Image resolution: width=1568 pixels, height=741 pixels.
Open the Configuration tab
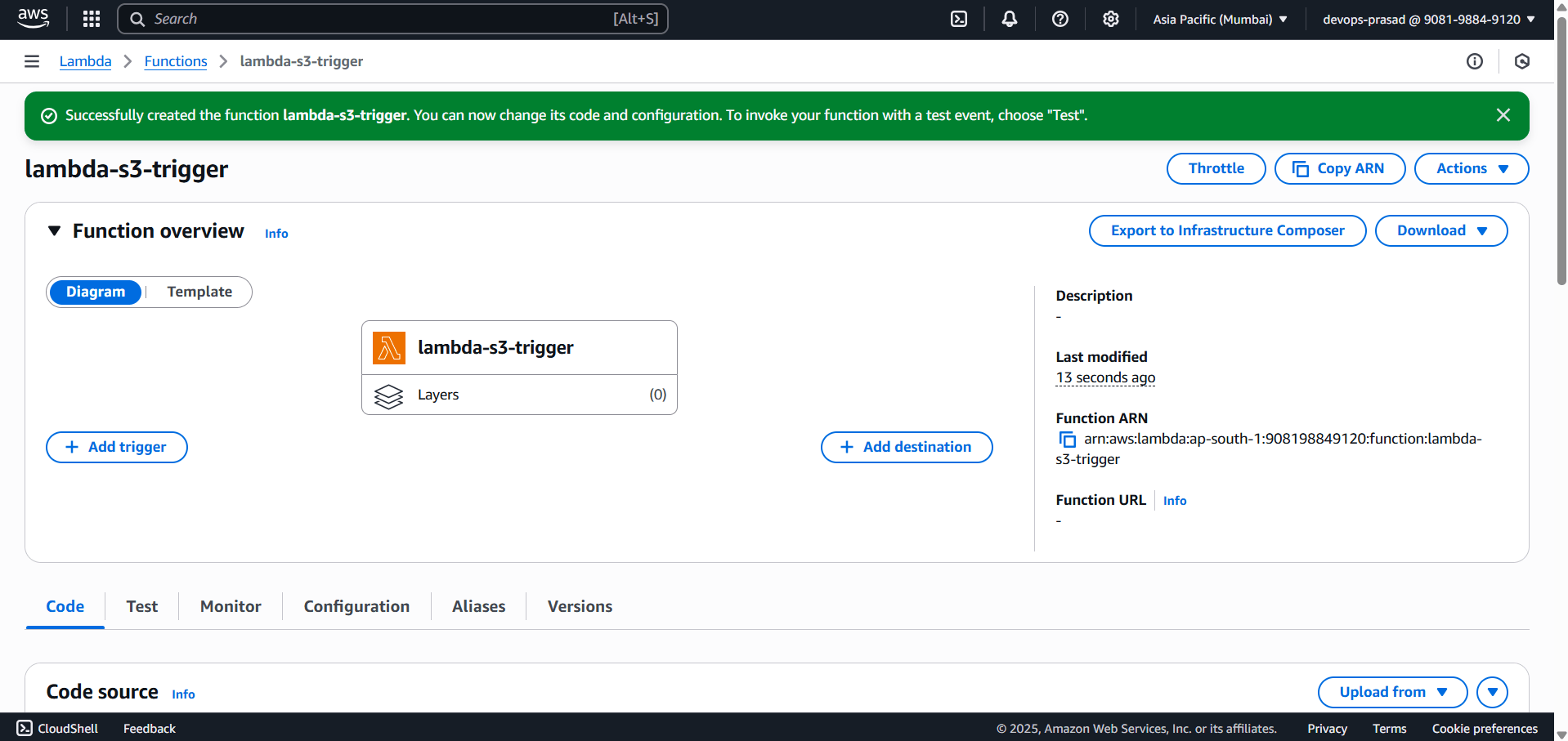356,606
